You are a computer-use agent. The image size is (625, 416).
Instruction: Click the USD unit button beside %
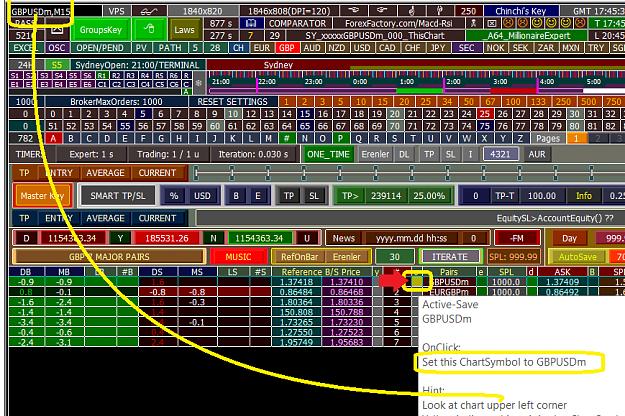point(202,196)
